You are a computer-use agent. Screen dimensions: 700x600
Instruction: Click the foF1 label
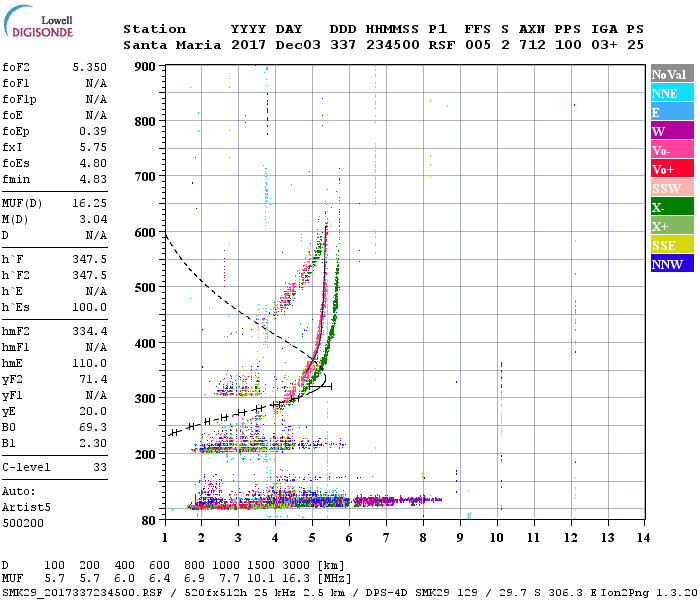16,83
